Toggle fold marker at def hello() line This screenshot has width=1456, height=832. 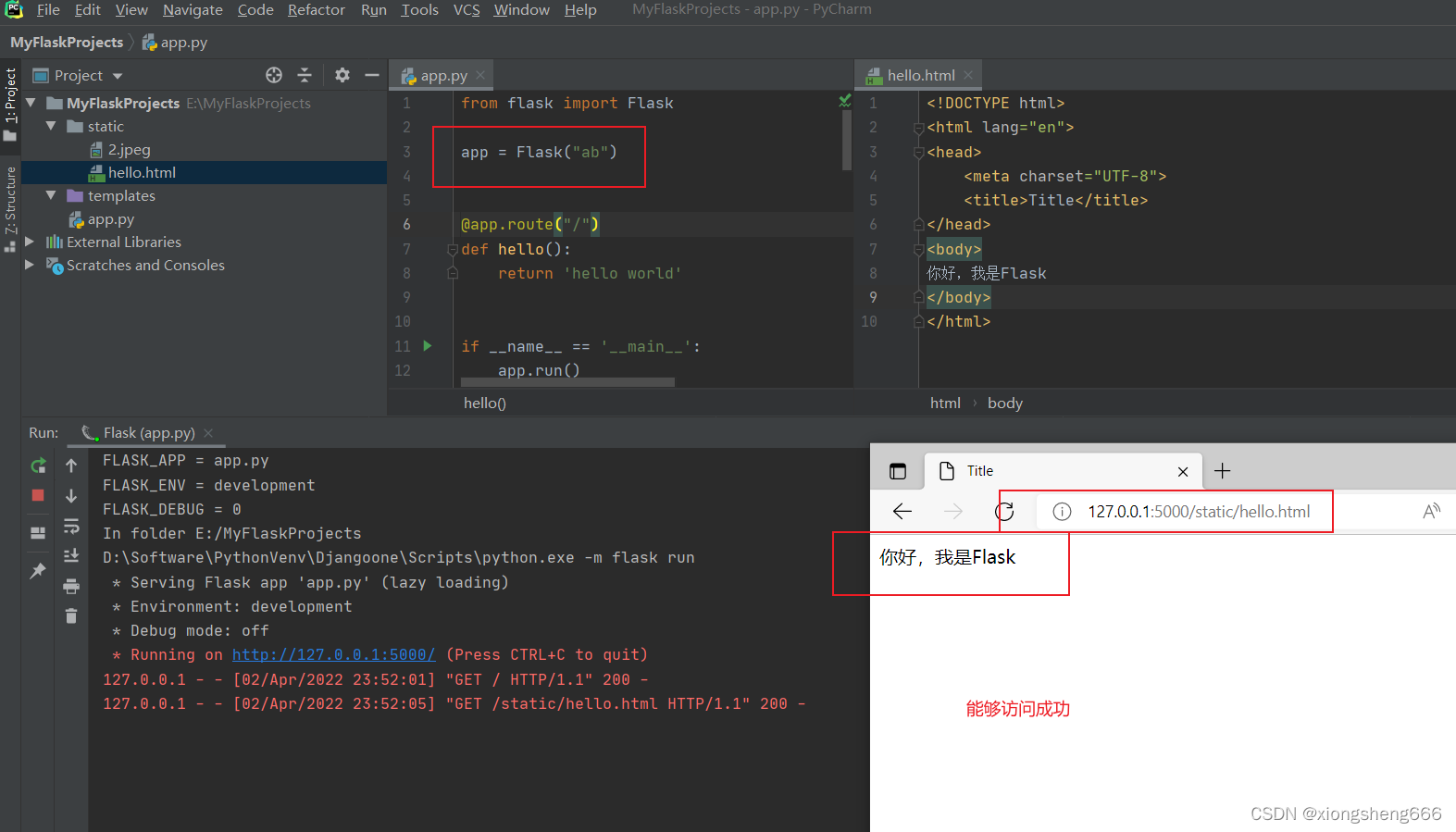[453, 250]
